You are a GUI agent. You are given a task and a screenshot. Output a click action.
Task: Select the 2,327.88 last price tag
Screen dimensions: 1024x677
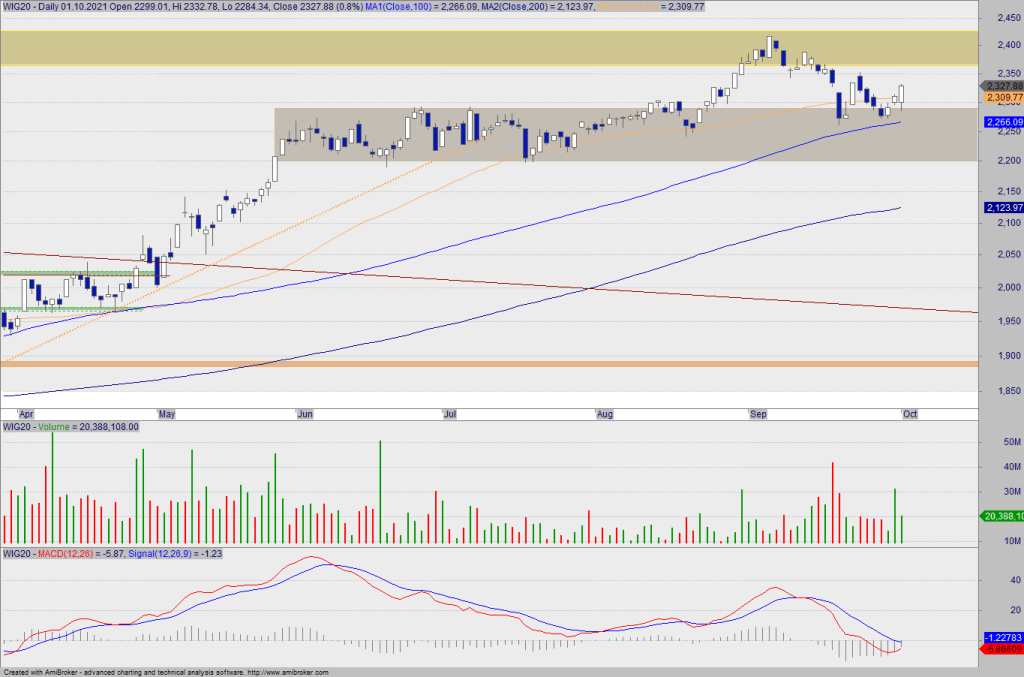[1003, 86]
